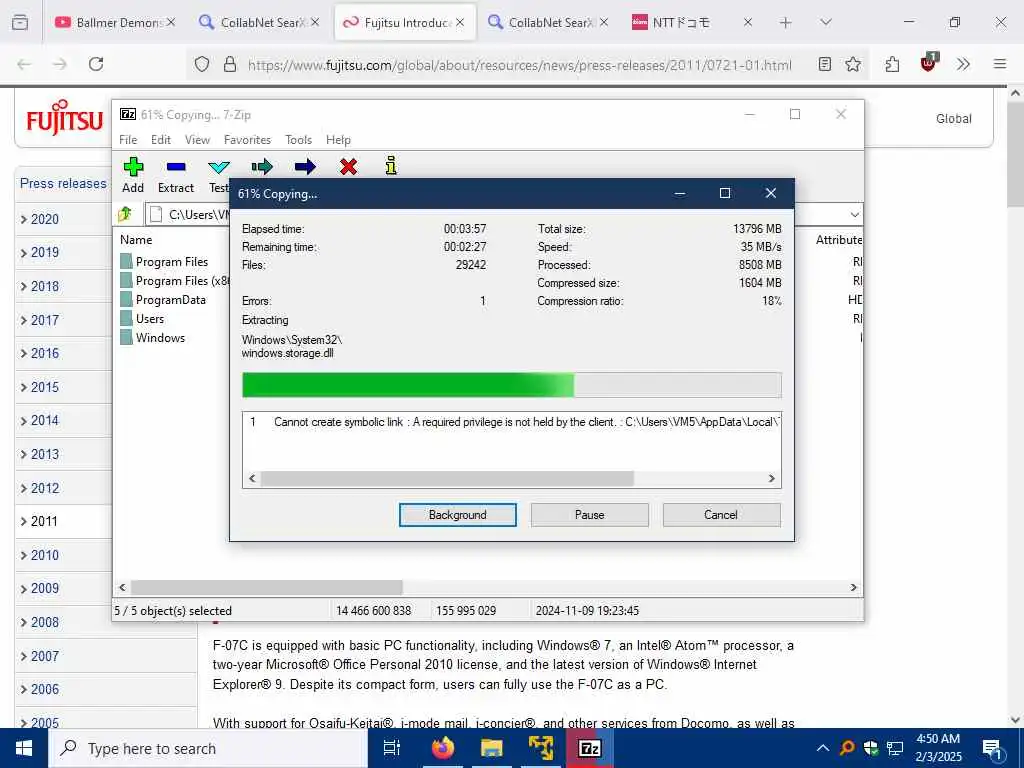This screenshot has height=768, width=1024.
Task: Open the 7-Zip path dropdown arrow
Action: click(854, 214)
